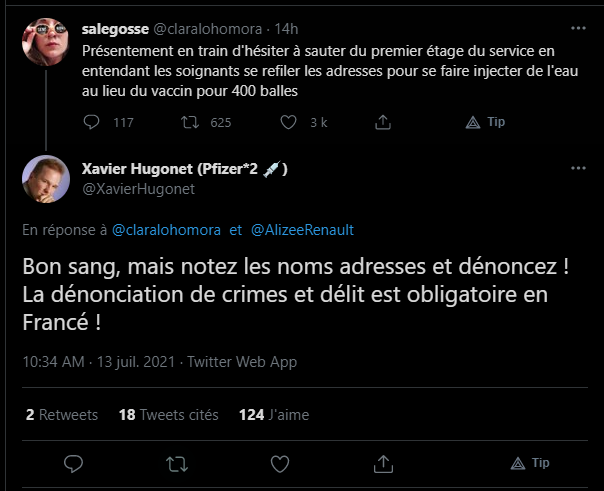Reply to salegosse's tweet
Screen dimensions: 604x491
coord(91,123)
